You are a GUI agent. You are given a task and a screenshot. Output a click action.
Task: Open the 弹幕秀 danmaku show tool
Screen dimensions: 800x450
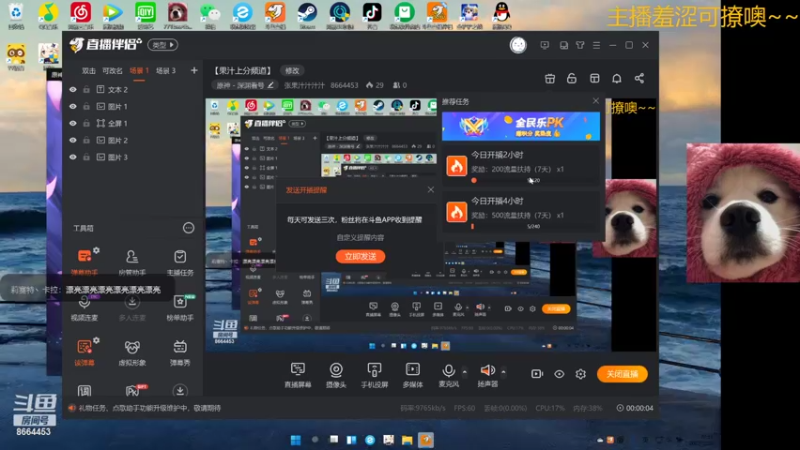[x=180, y=352]
